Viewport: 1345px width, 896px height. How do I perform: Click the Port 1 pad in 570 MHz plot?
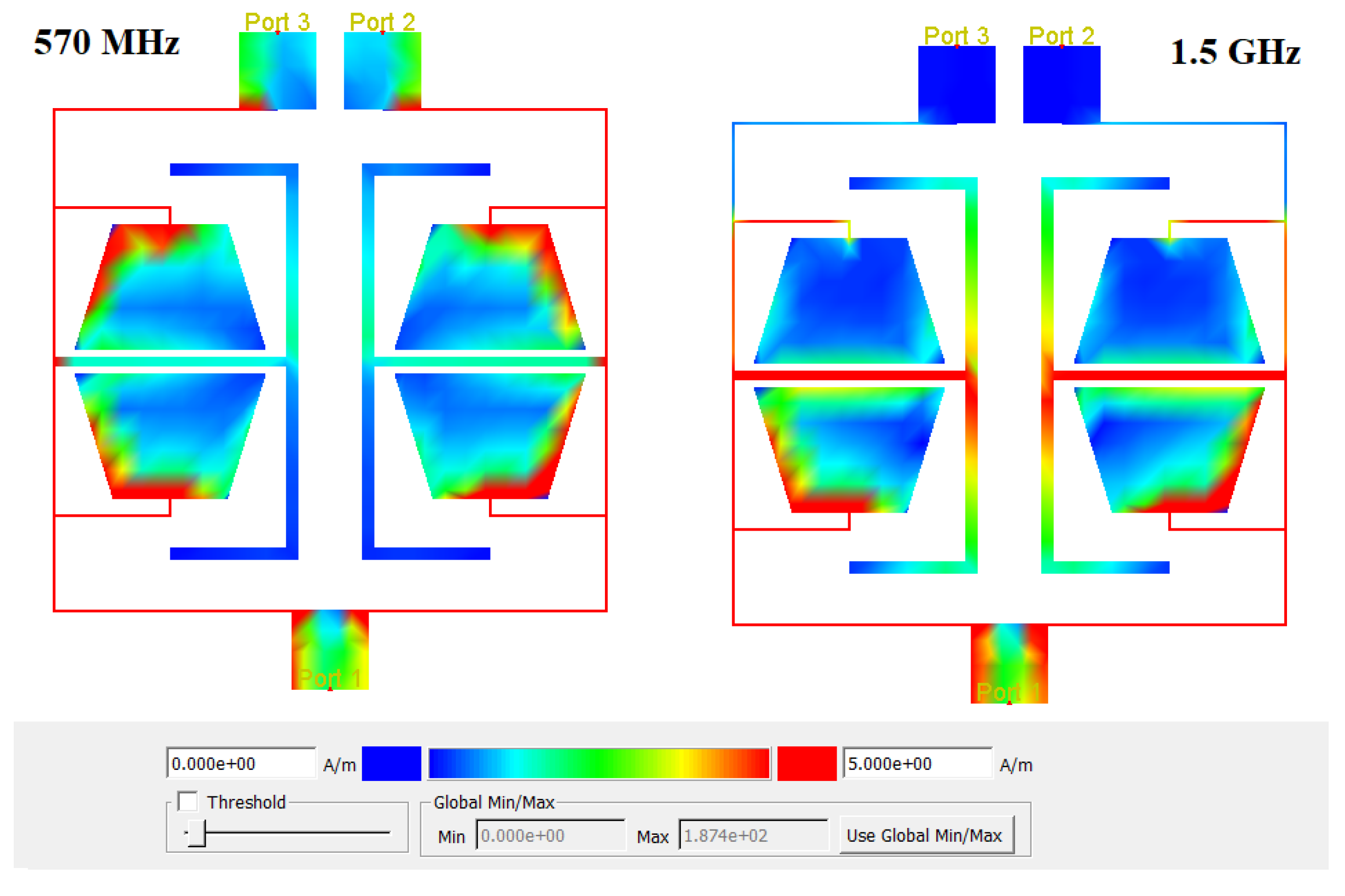click(330, 650)
